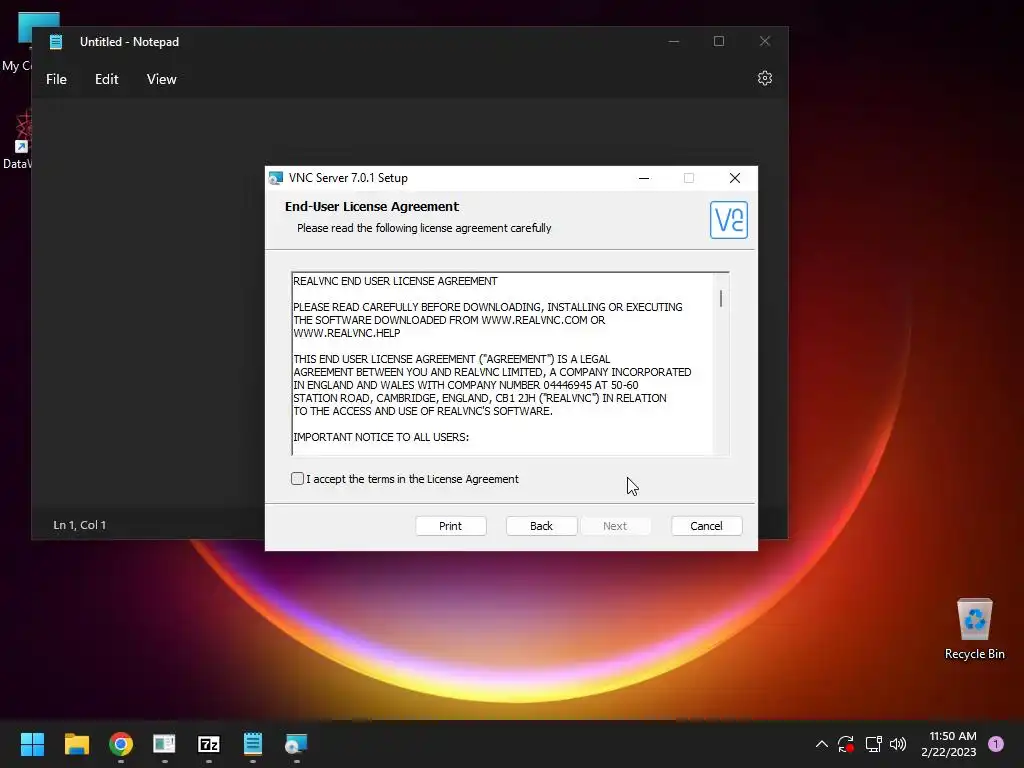1024x768 pixels.
Task: Go Back in VNC Server setup
Action: point(541,526)
